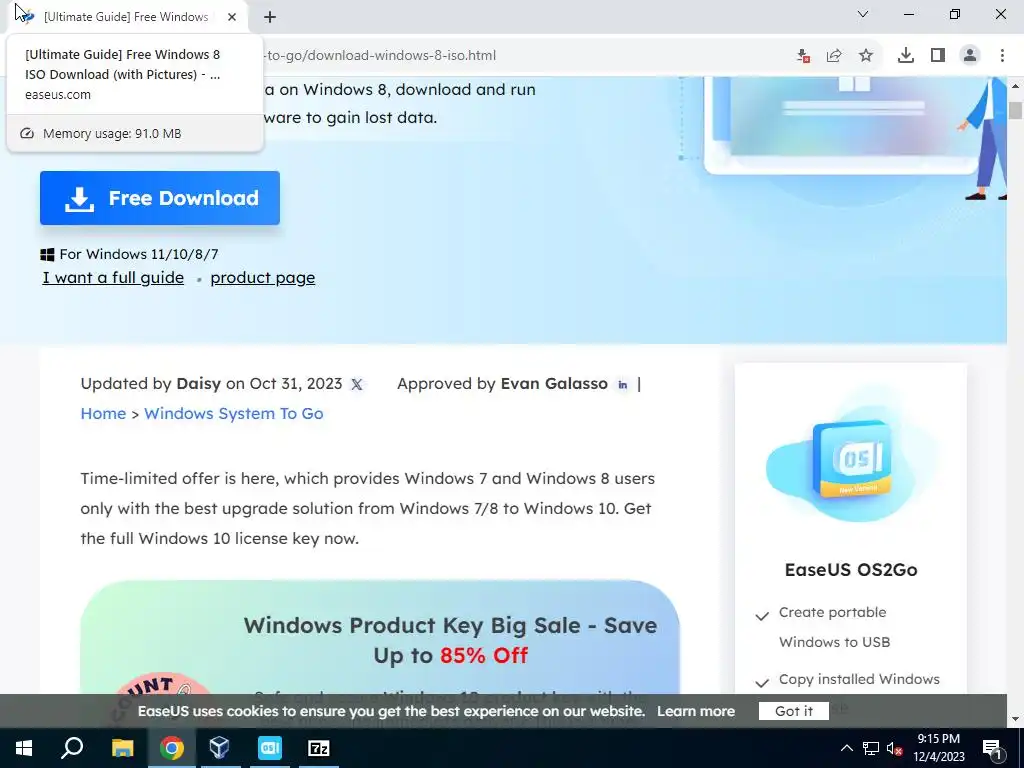Open 7-Zip taskbar icon
Image resolution: width=1024 pixels, height=768 pixels.
(x=319, y=748)
